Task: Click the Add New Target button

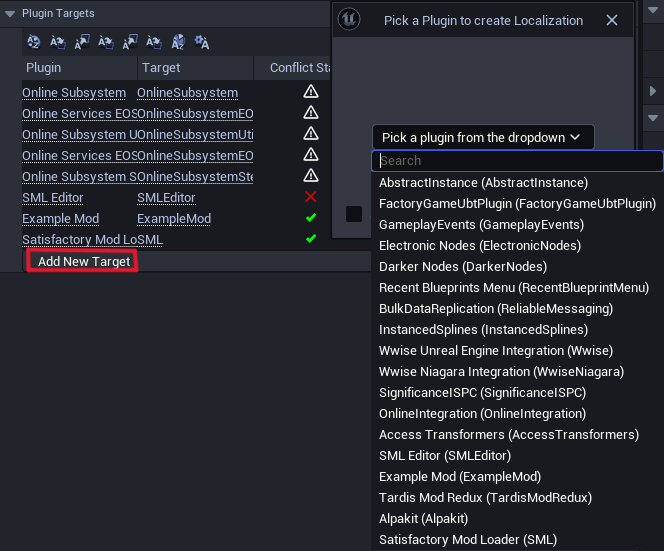Action: click(82, 261)
